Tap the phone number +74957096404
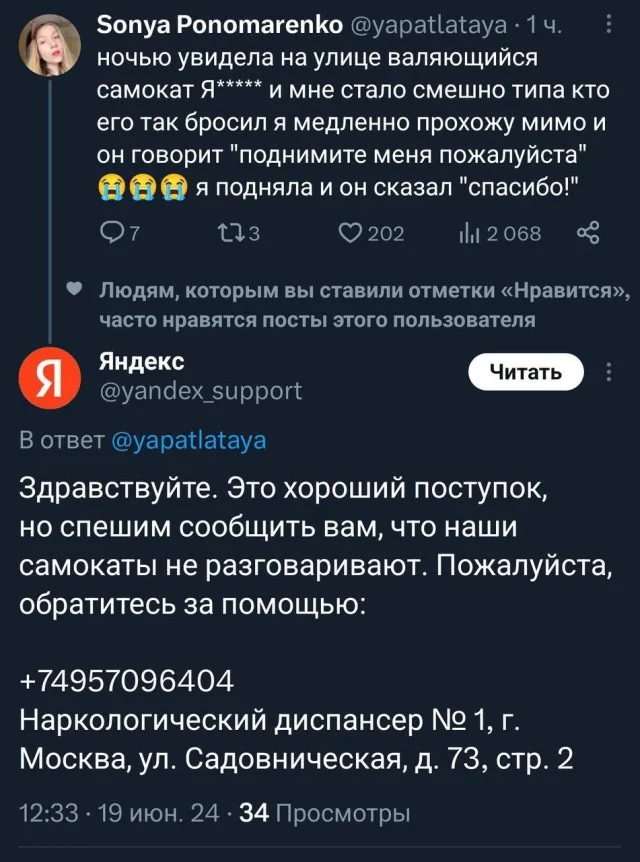 pos(127,681)
